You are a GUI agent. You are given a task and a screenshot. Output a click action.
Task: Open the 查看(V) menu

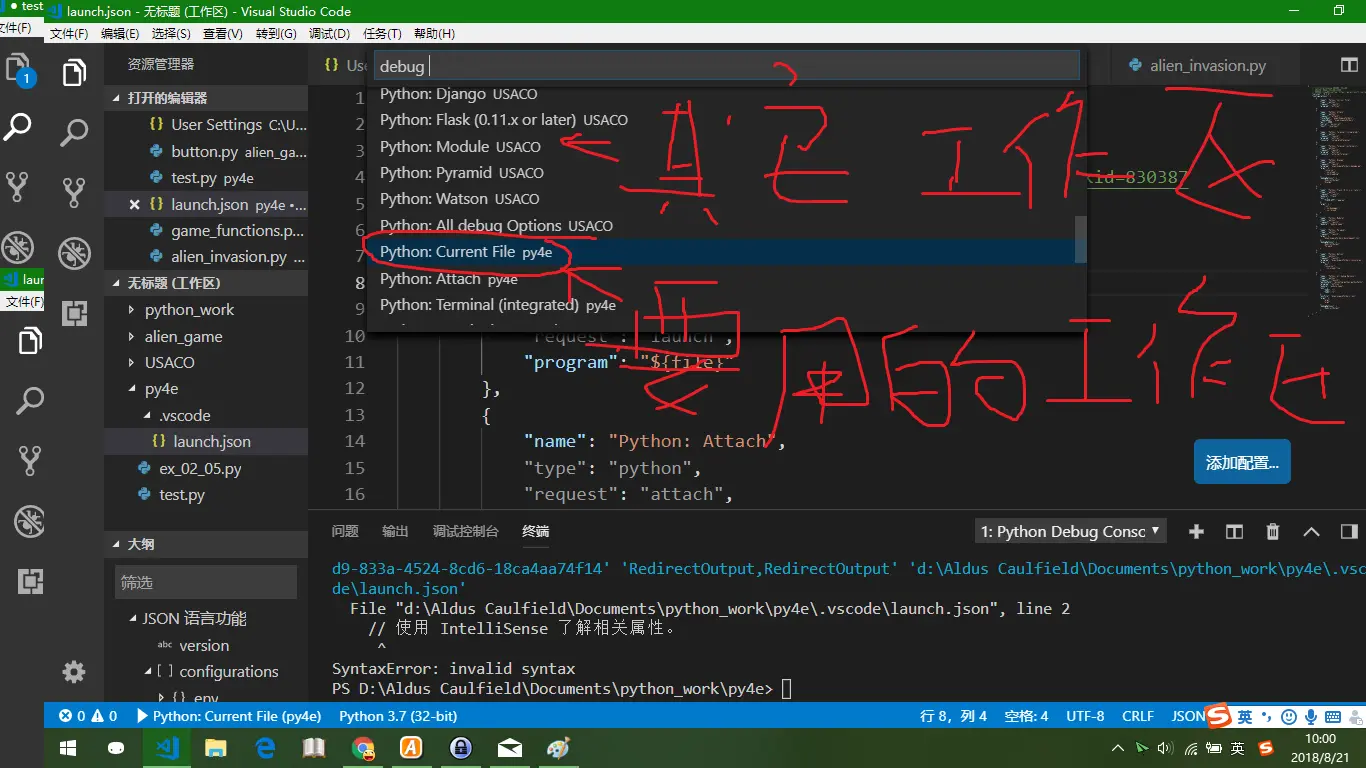tap(223, 33)
